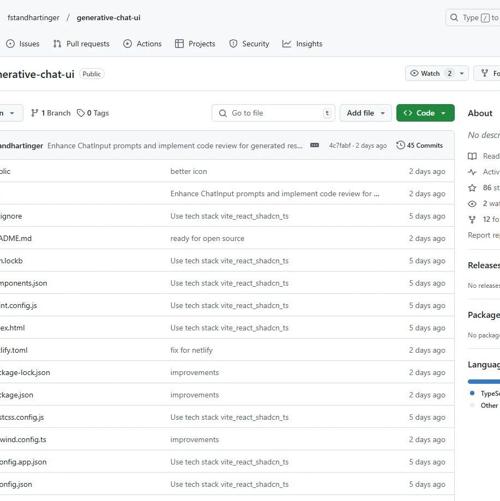This screenshot has height=501, width=500.
Task: Open the package.json 'improvements' commit message
Action: [195, 395]
